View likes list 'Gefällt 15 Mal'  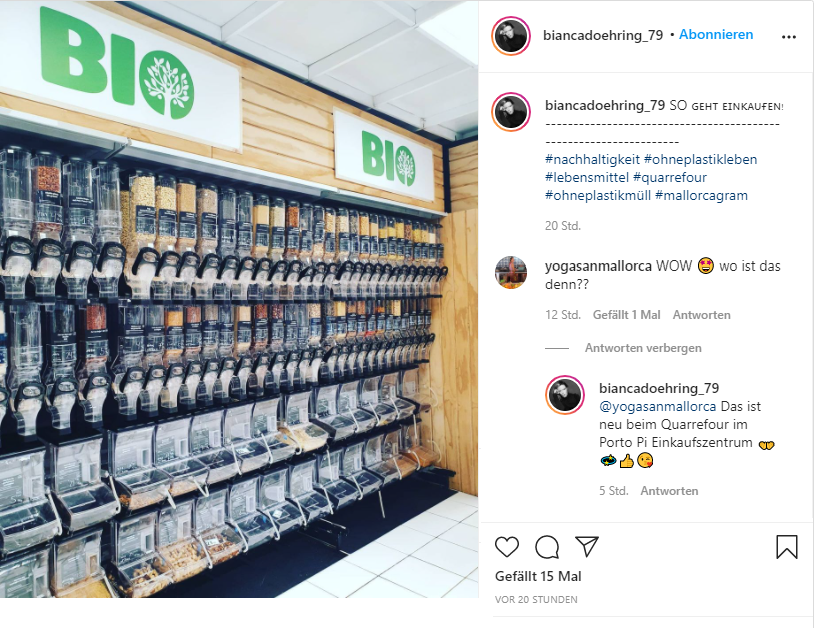[538, 576]
